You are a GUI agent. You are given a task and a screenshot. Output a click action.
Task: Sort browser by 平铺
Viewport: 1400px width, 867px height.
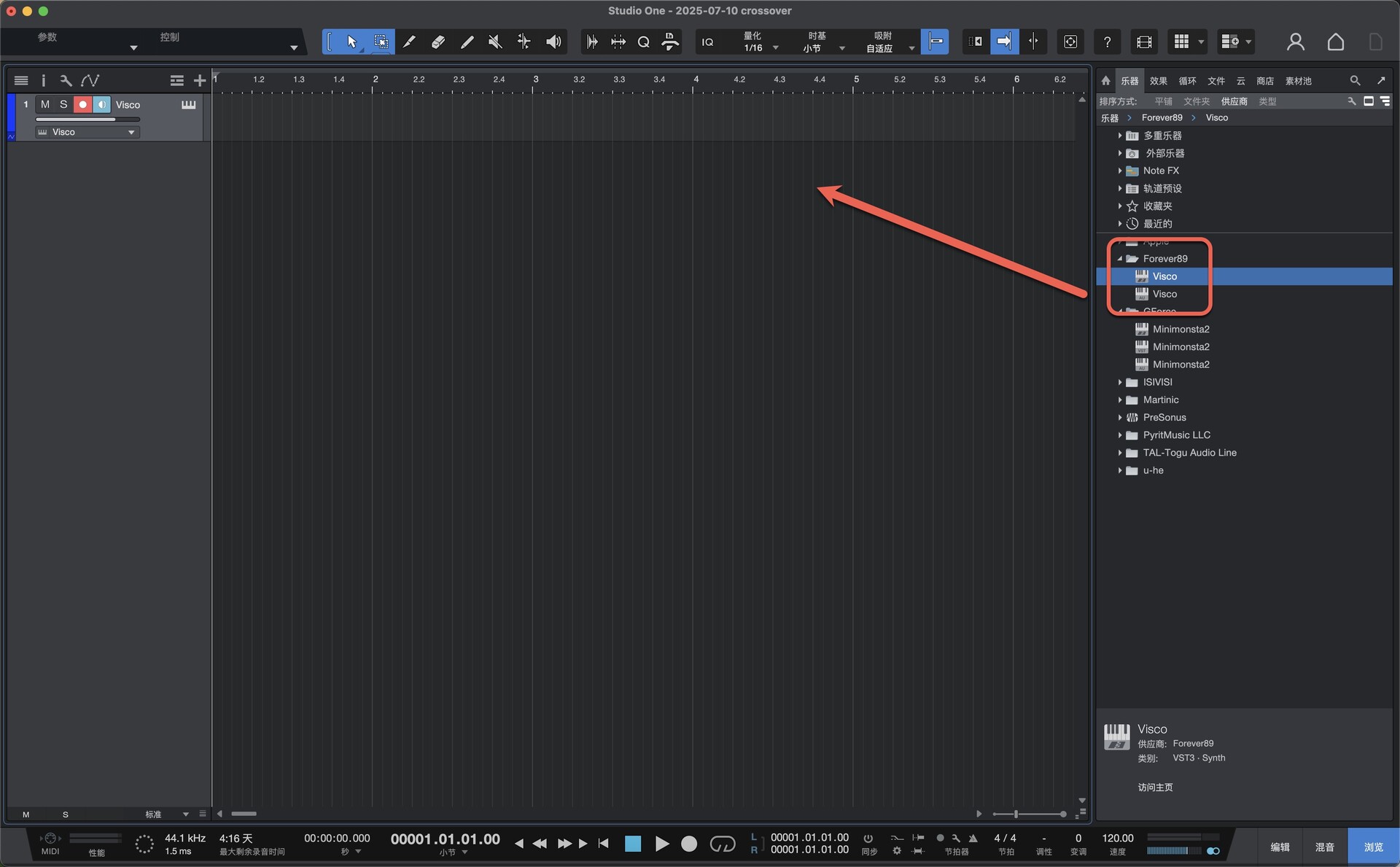click(x=1163, y=101)
